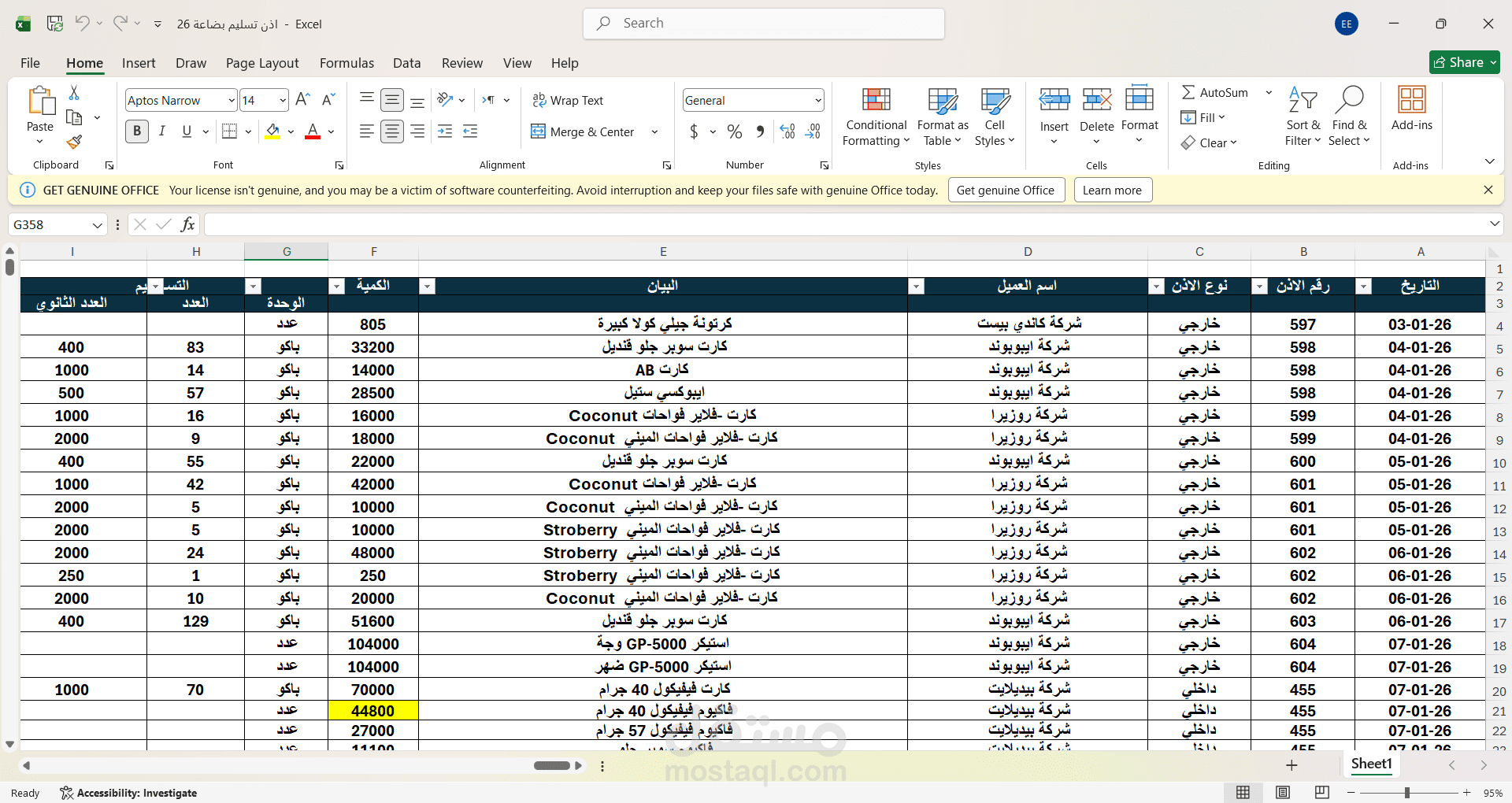Switch to Page Layout view in status bar
The height and width of the screenshot is (803, 1512).
(1283, 792)
